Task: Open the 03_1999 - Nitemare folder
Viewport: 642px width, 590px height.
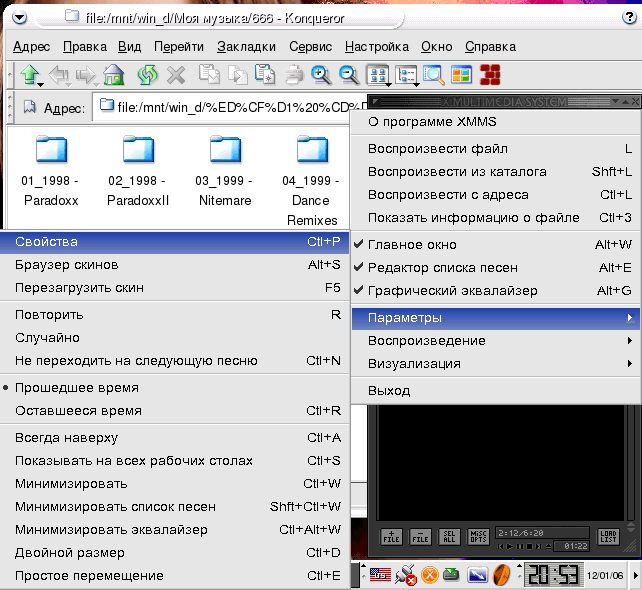Action: [225, 170]
